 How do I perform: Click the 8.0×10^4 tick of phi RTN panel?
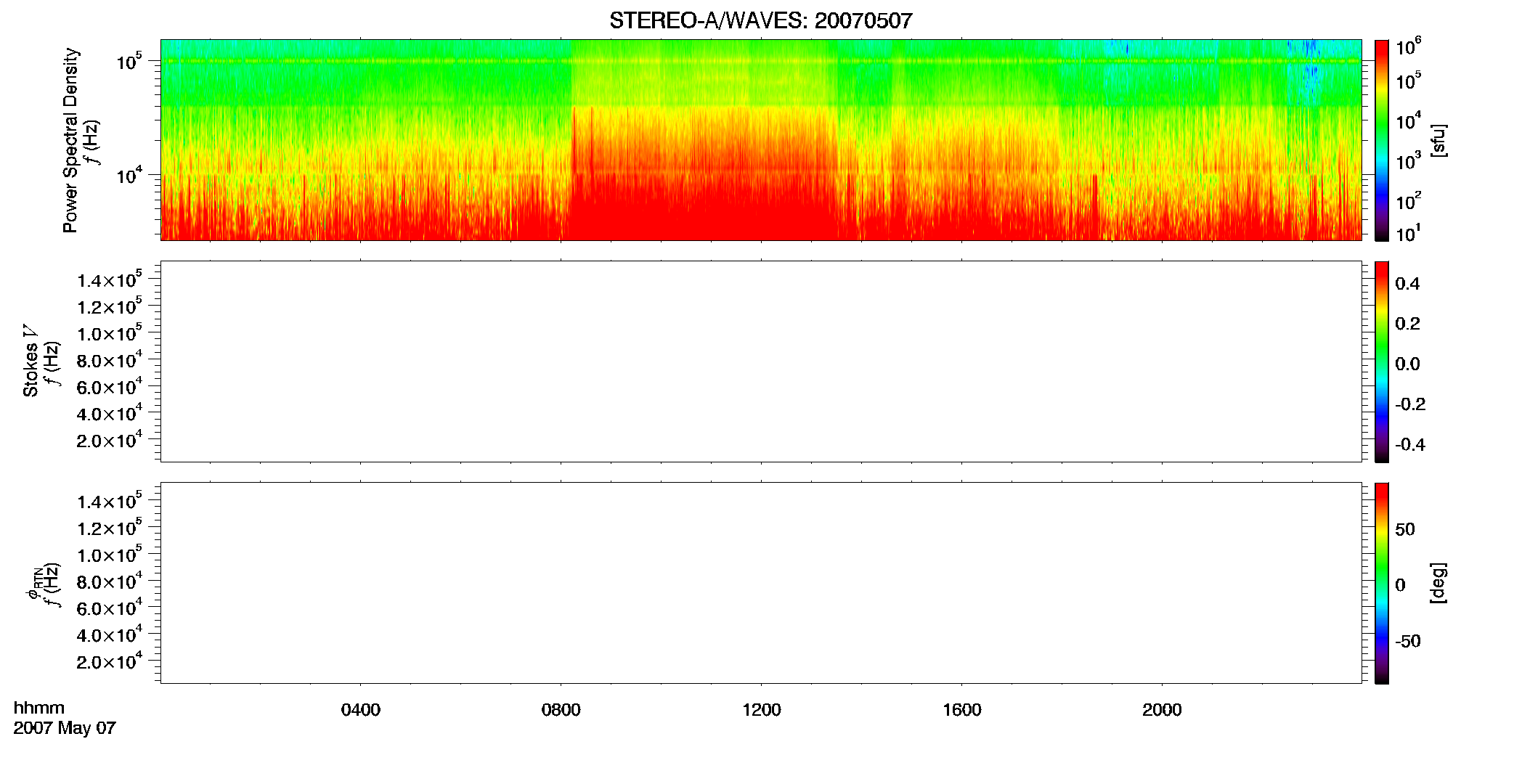tap(110, 581)
